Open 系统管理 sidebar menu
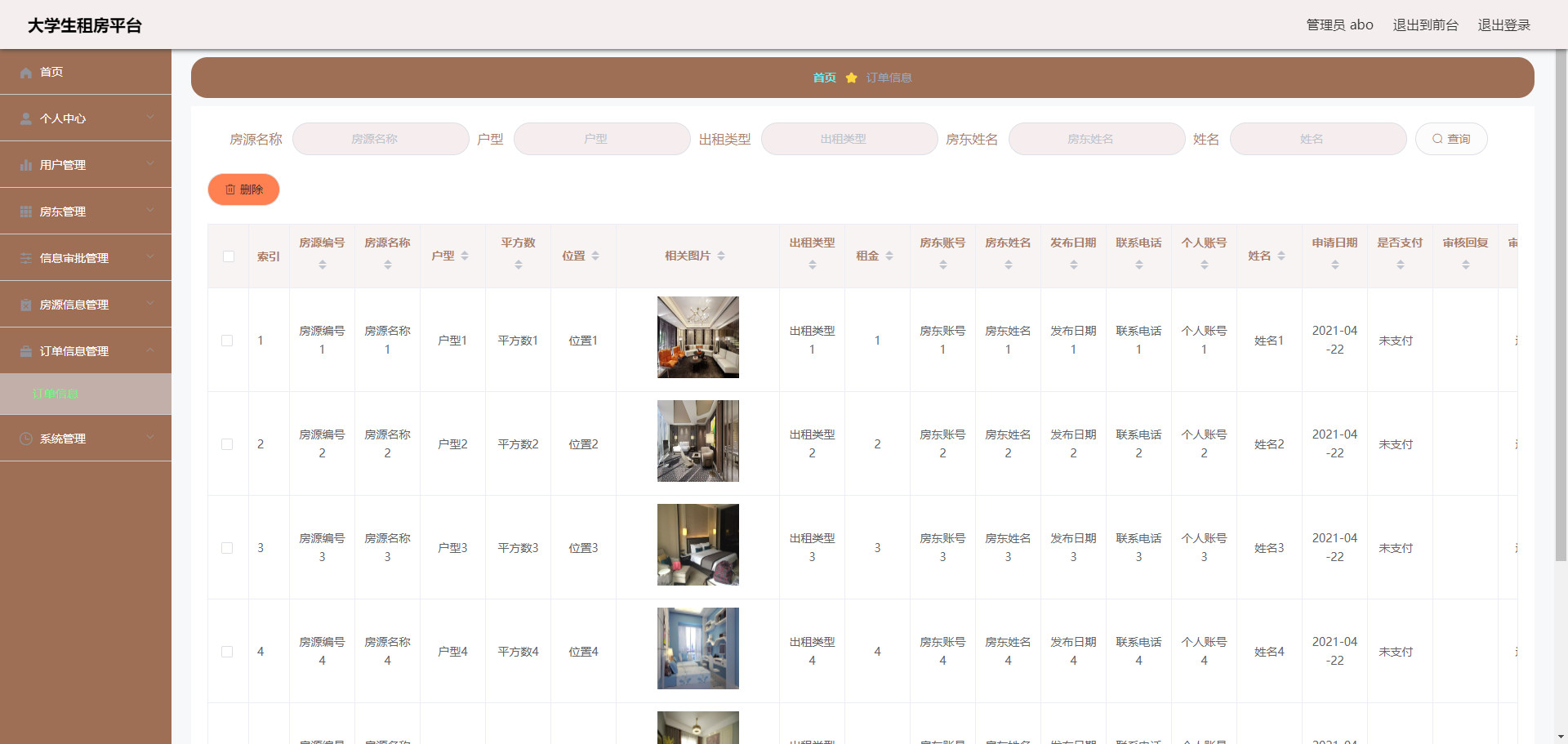Image resolution: width=1568 pixels, height=744 pixels. point(86,439)
